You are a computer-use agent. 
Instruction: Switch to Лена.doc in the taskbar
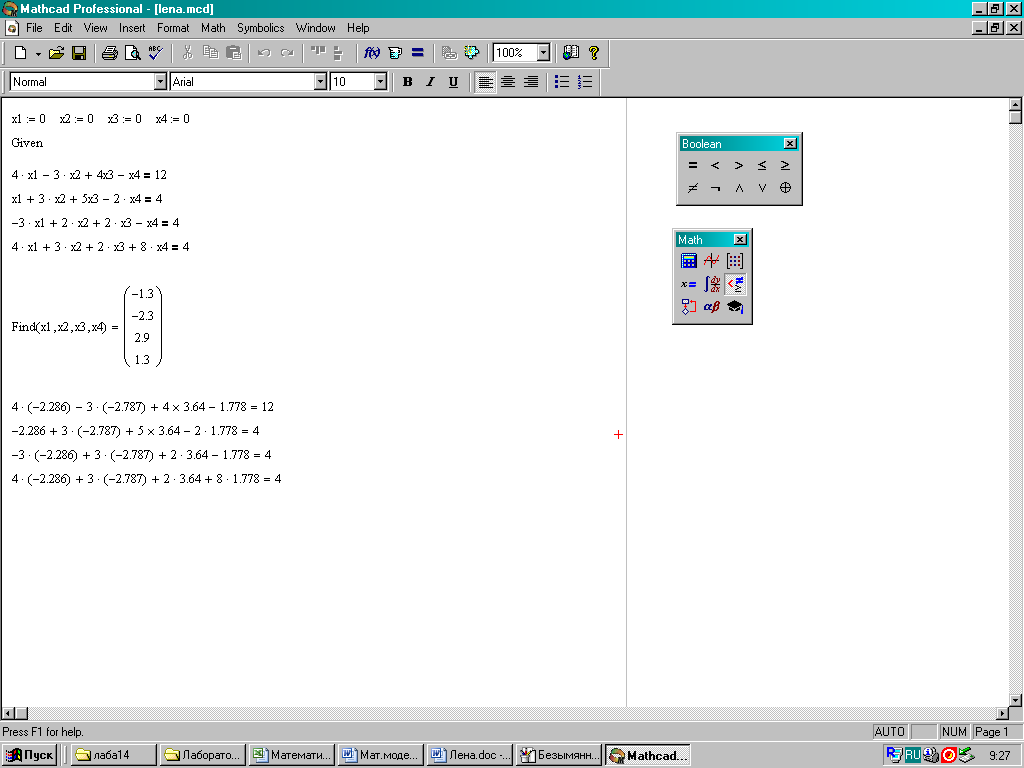[469, 755]
